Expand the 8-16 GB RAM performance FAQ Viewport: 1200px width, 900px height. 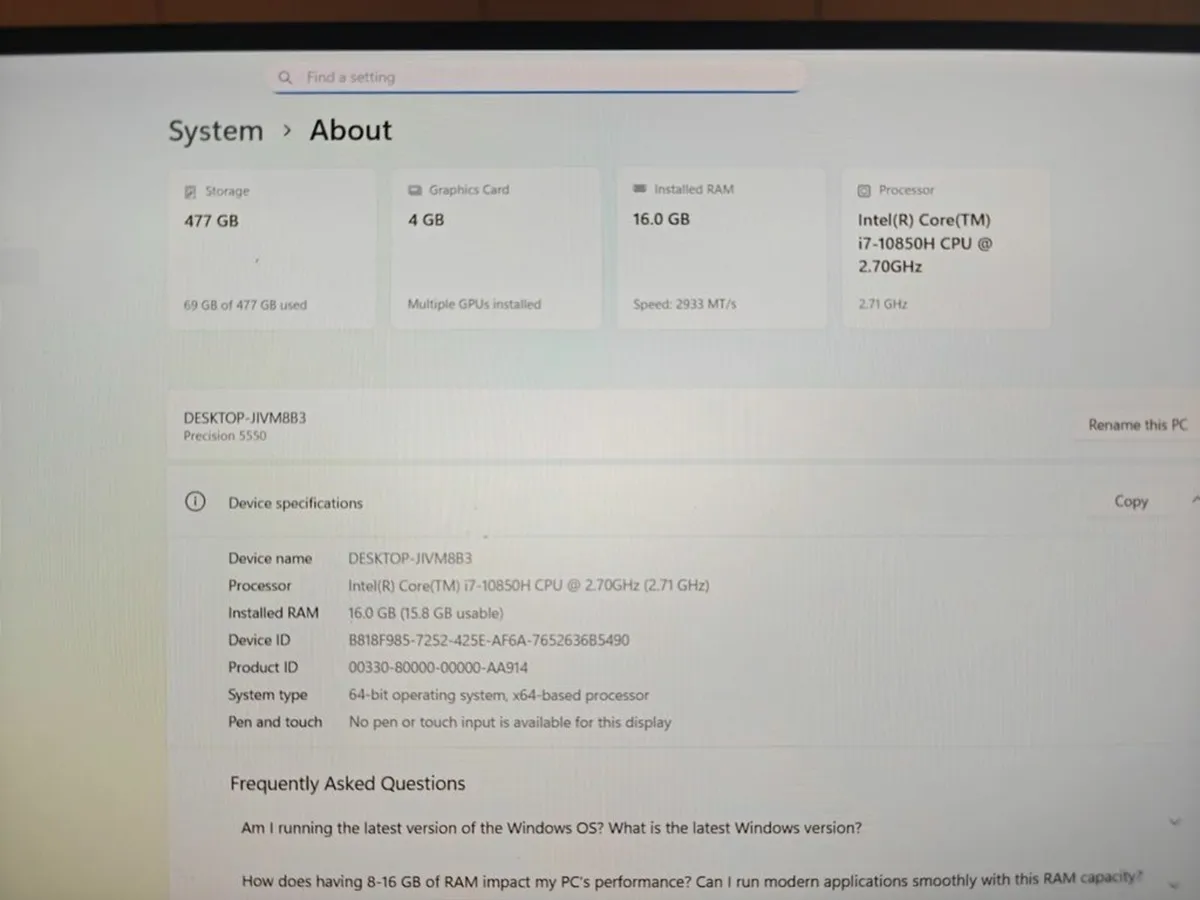(x=690, y=880)
